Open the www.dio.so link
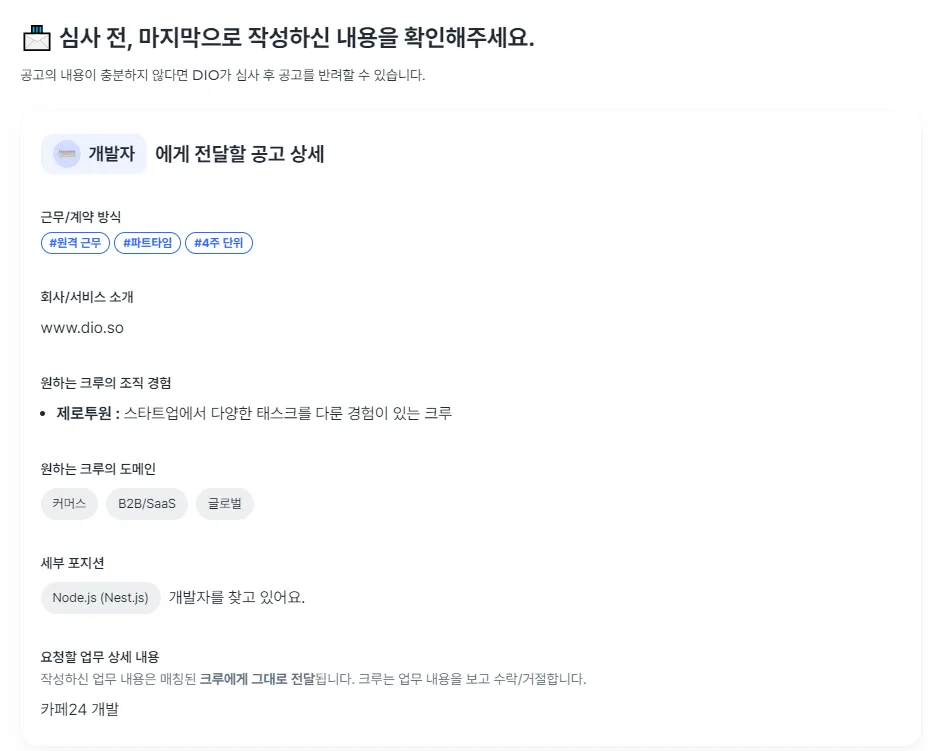The width and height of the screenshot is (940, 751). [82, 328]
